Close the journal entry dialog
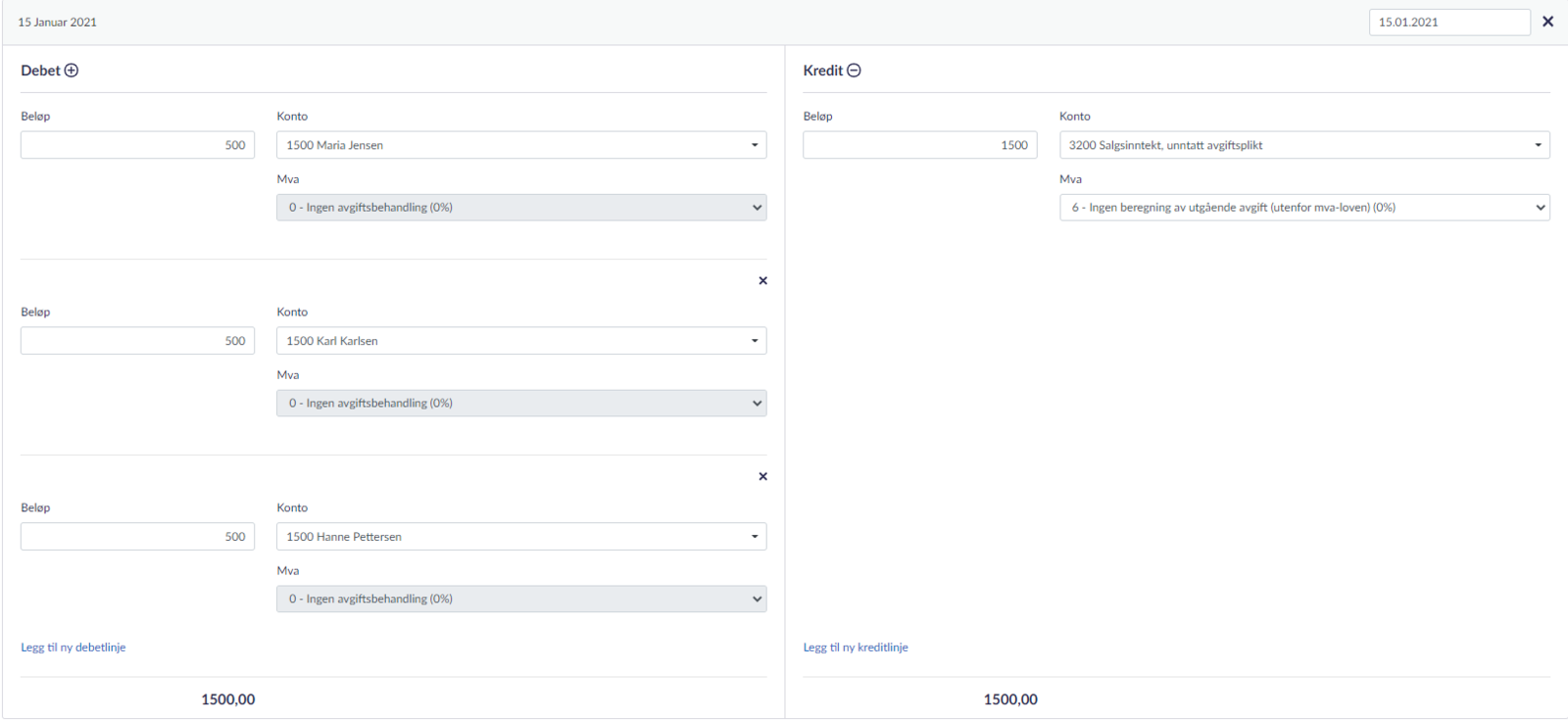The height and width of the screenshot is (722, 1568). [x=1547, y=22]
